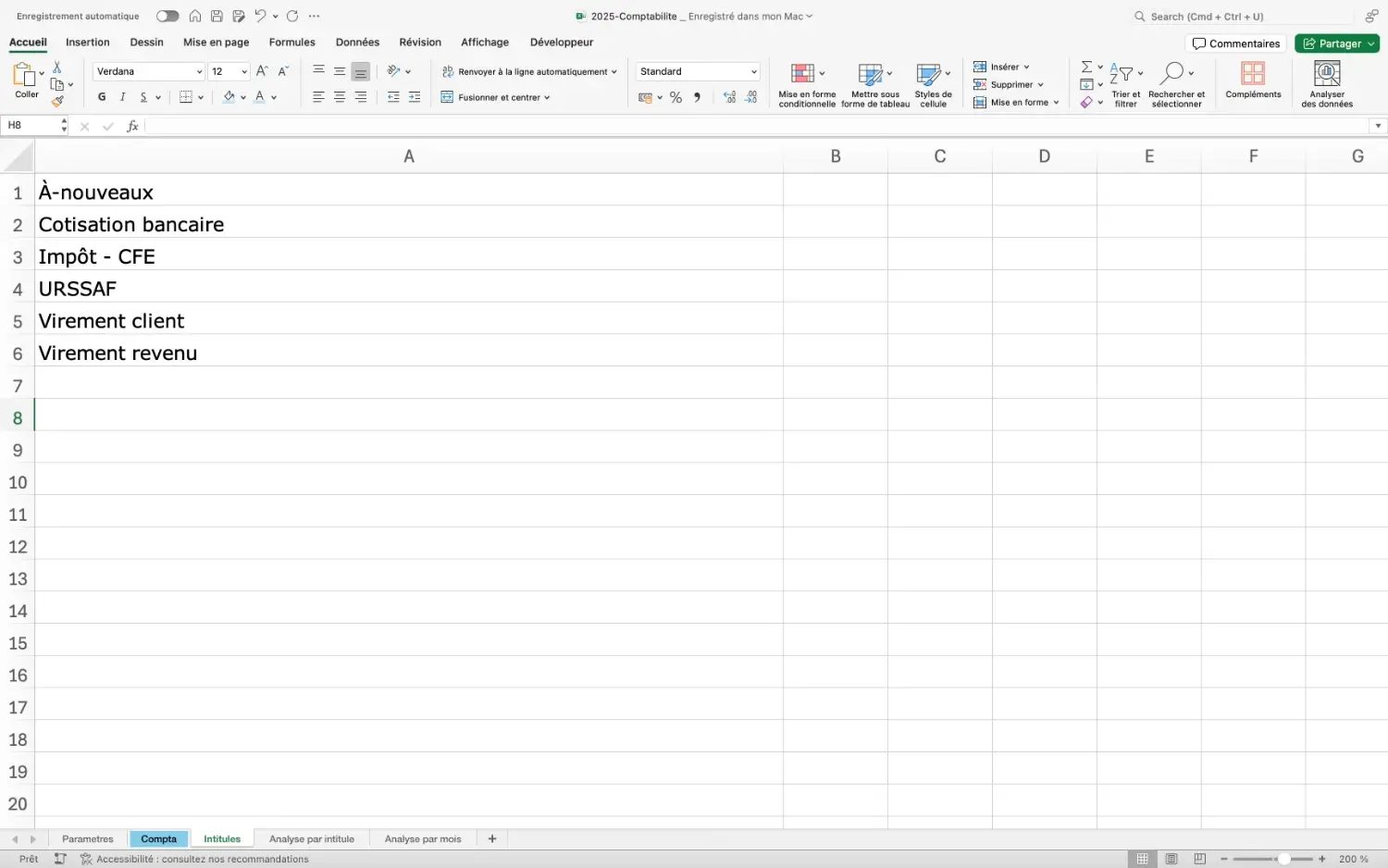Click the Redo icon
Screen dimensions: 1388x868
point(292,16)
